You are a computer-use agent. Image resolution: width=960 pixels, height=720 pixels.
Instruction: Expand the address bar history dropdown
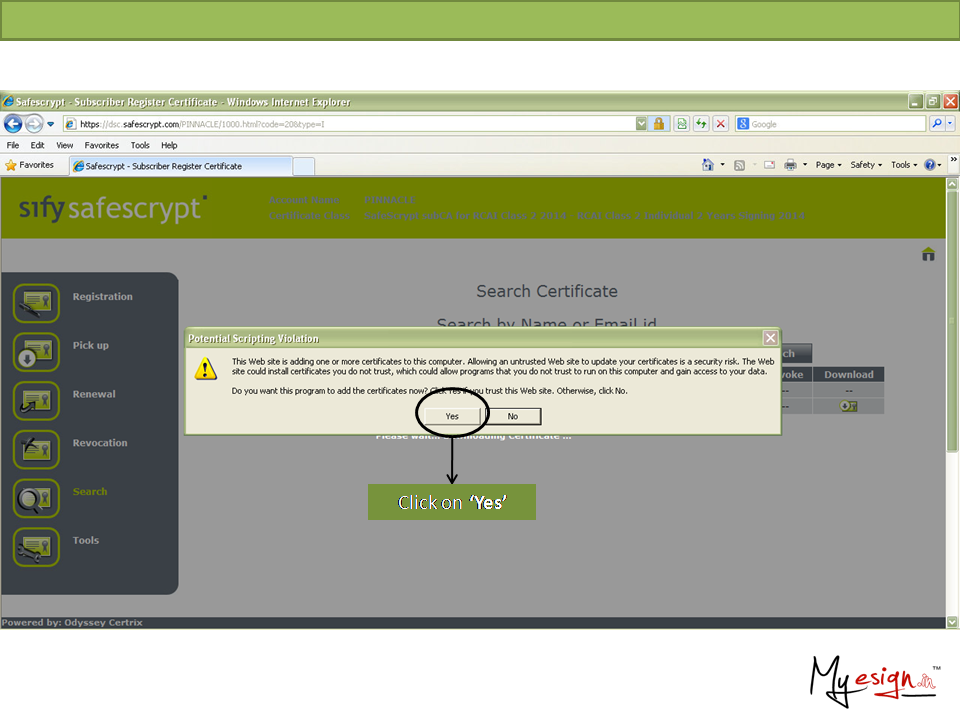641,124
